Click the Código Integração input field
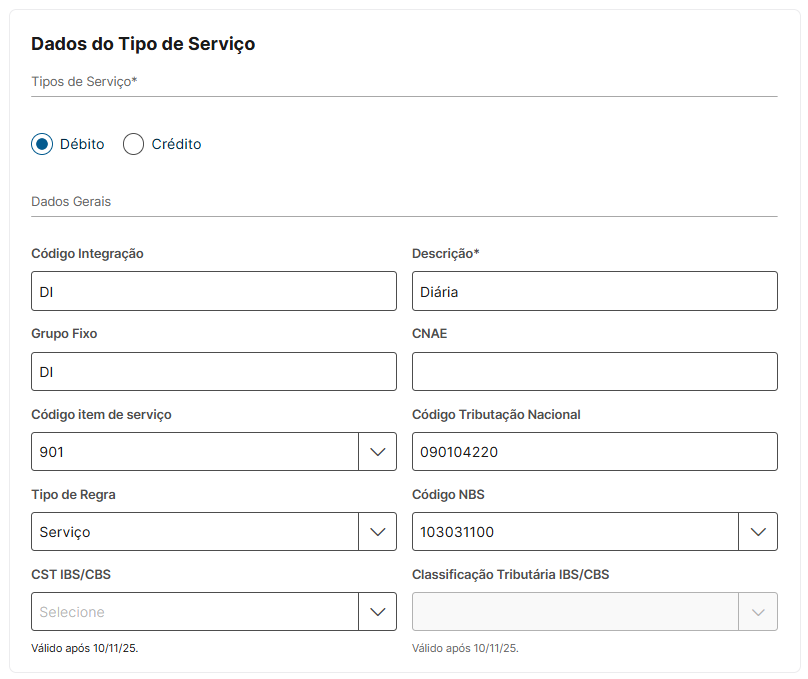 (214, 291)
